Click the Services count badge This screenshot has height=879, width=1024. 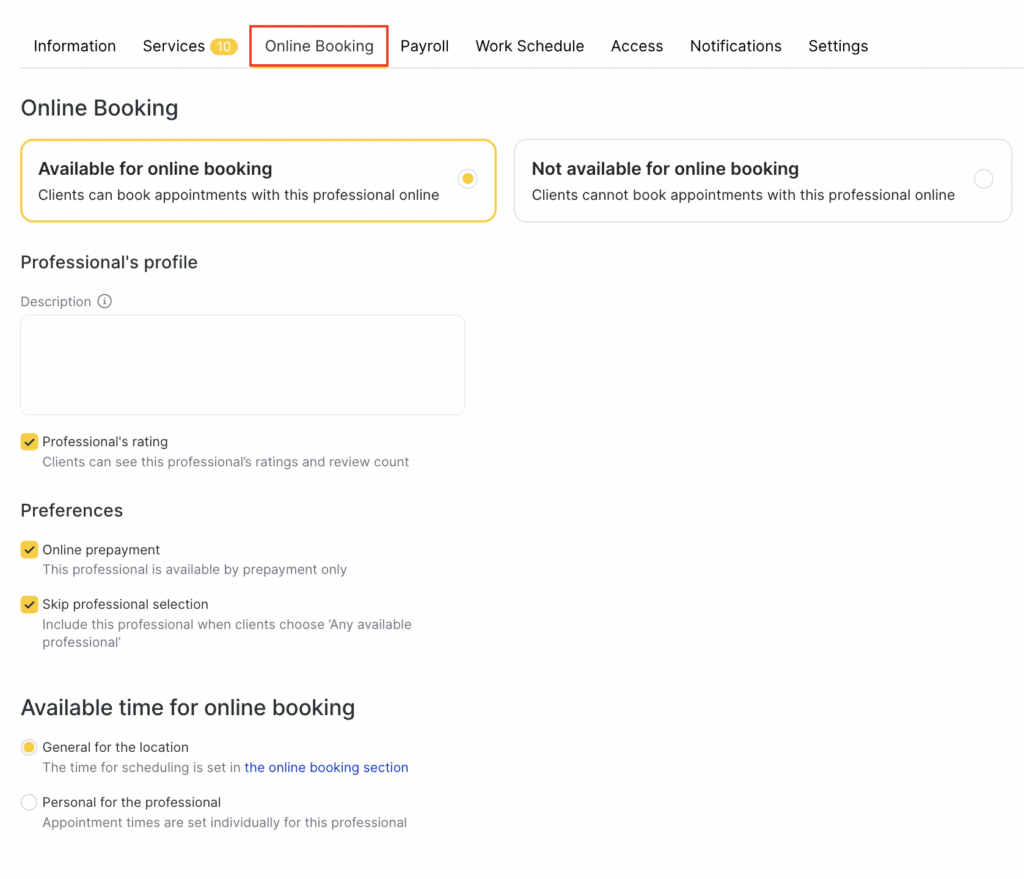pos(223,47)
